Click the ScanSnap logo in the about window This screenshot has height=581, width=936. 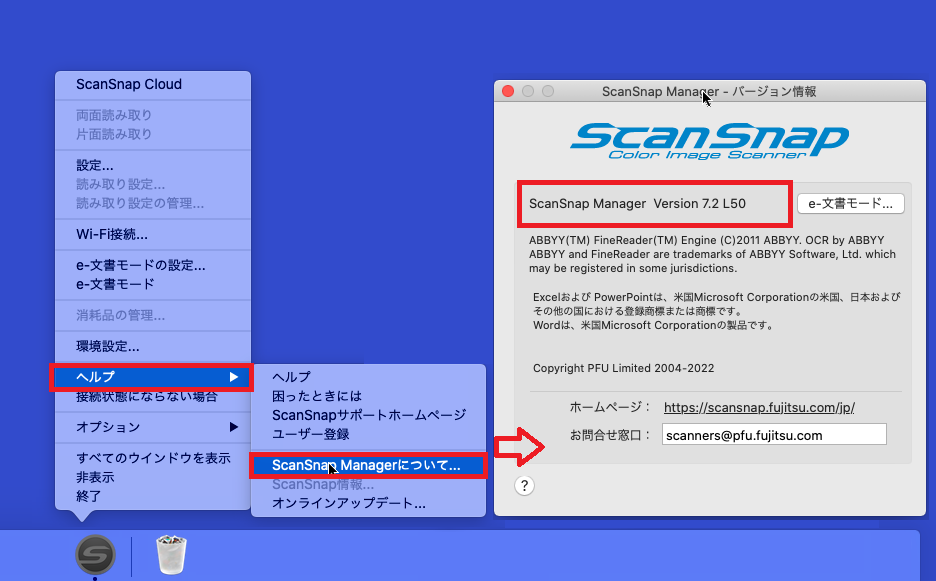pos(709,141)
